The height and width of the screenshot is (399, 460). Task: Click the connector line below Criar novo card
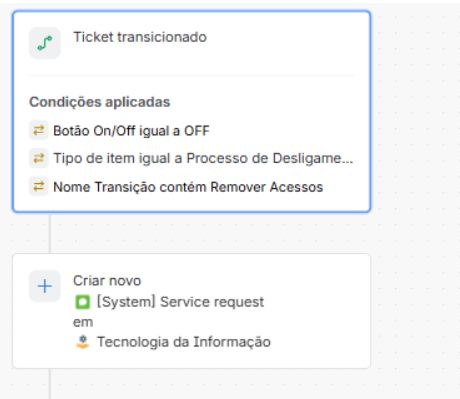(50, 384)
